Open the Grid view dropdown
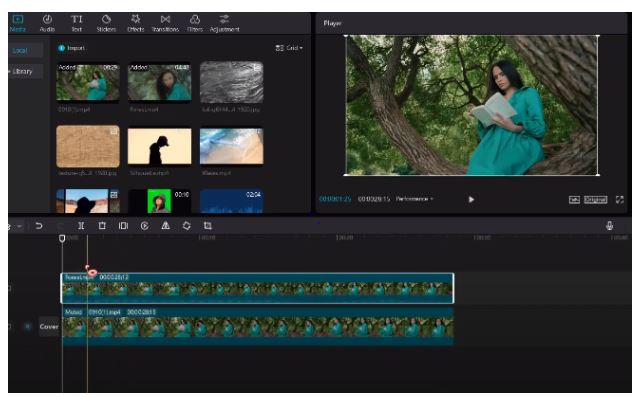The width and height of the screenshot is (634, 397). pos(289,48)
